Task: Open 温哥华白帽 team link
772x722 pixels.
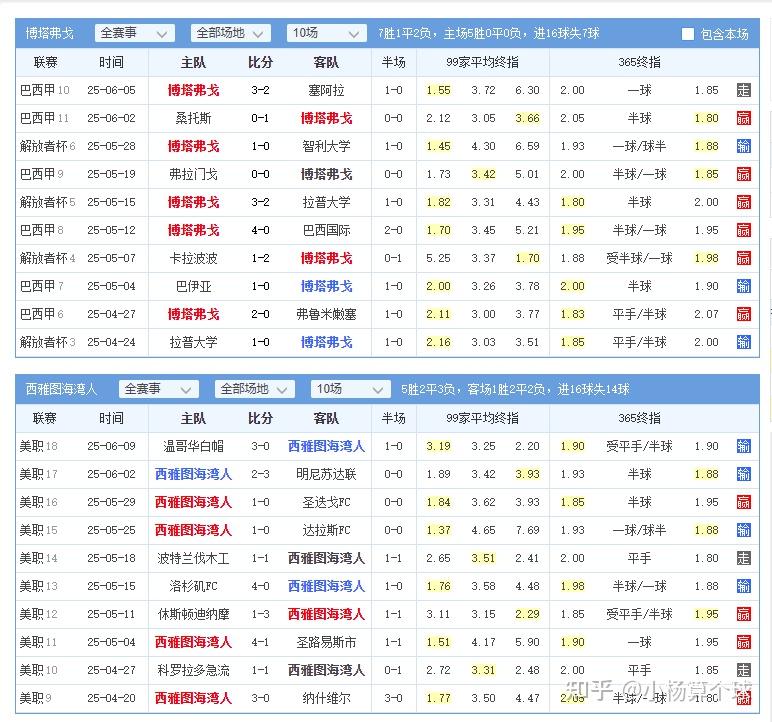Action: [193, 446]
